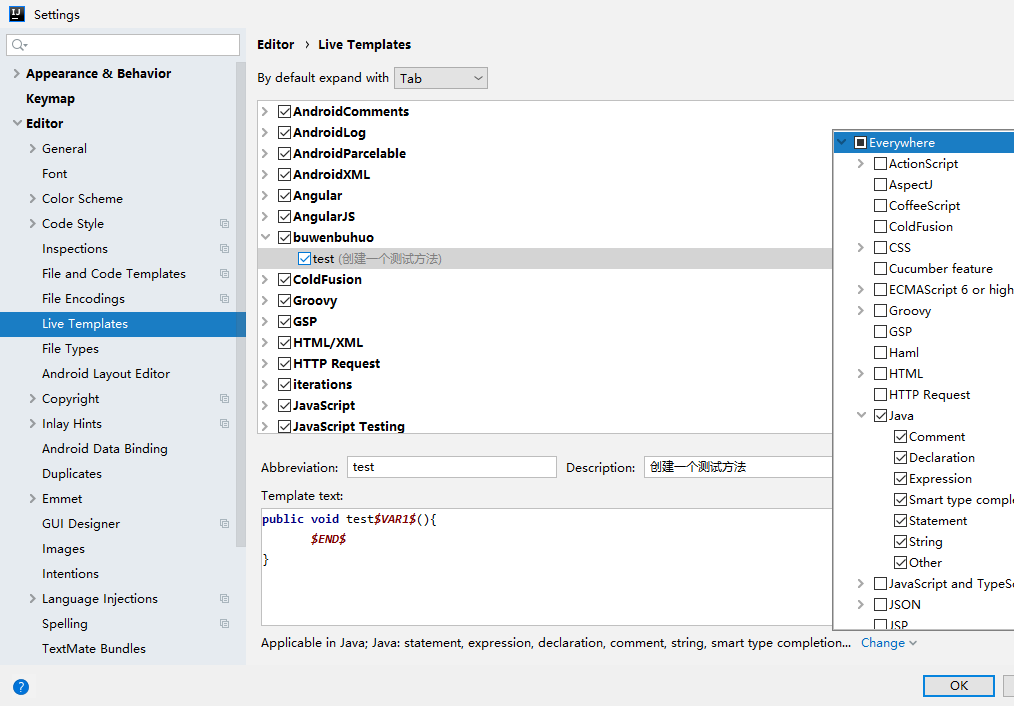Enable the HTTP Request context checkbox
Image resolution: width=1014 pixels, height=706 pixels.
[880, 394]
